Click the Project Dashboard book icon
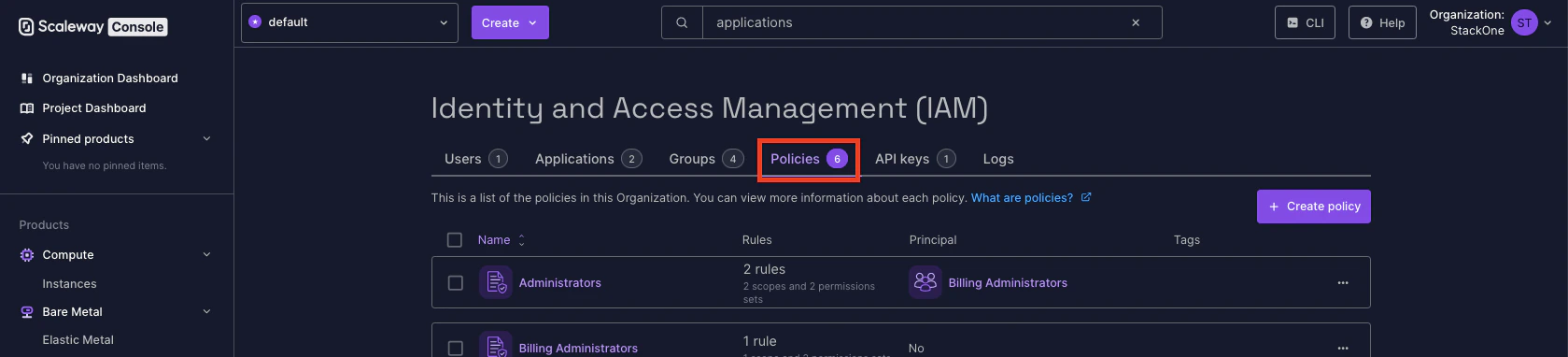Screen dimensions: 1568x357 pyautogui.click(x=27, y=108)
